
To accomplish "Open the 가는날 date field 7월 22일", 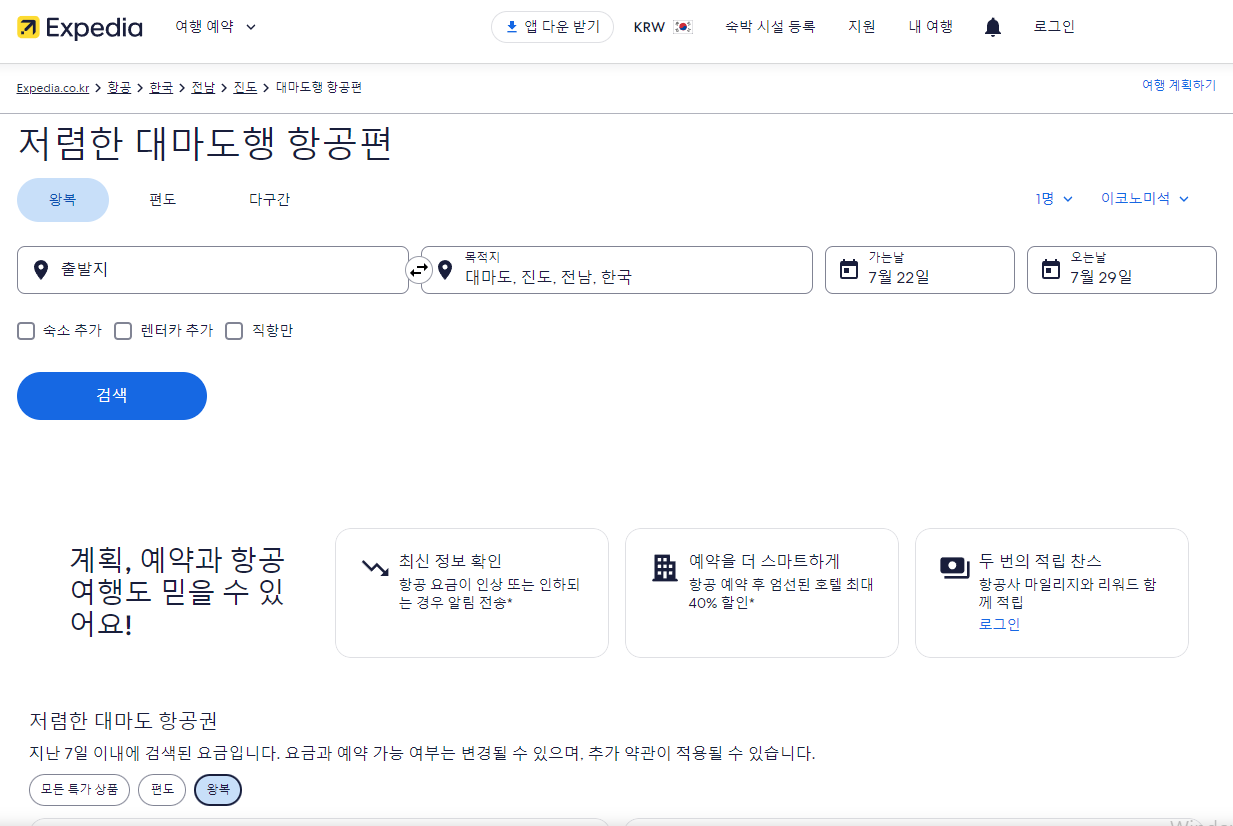I will (920, 270).
